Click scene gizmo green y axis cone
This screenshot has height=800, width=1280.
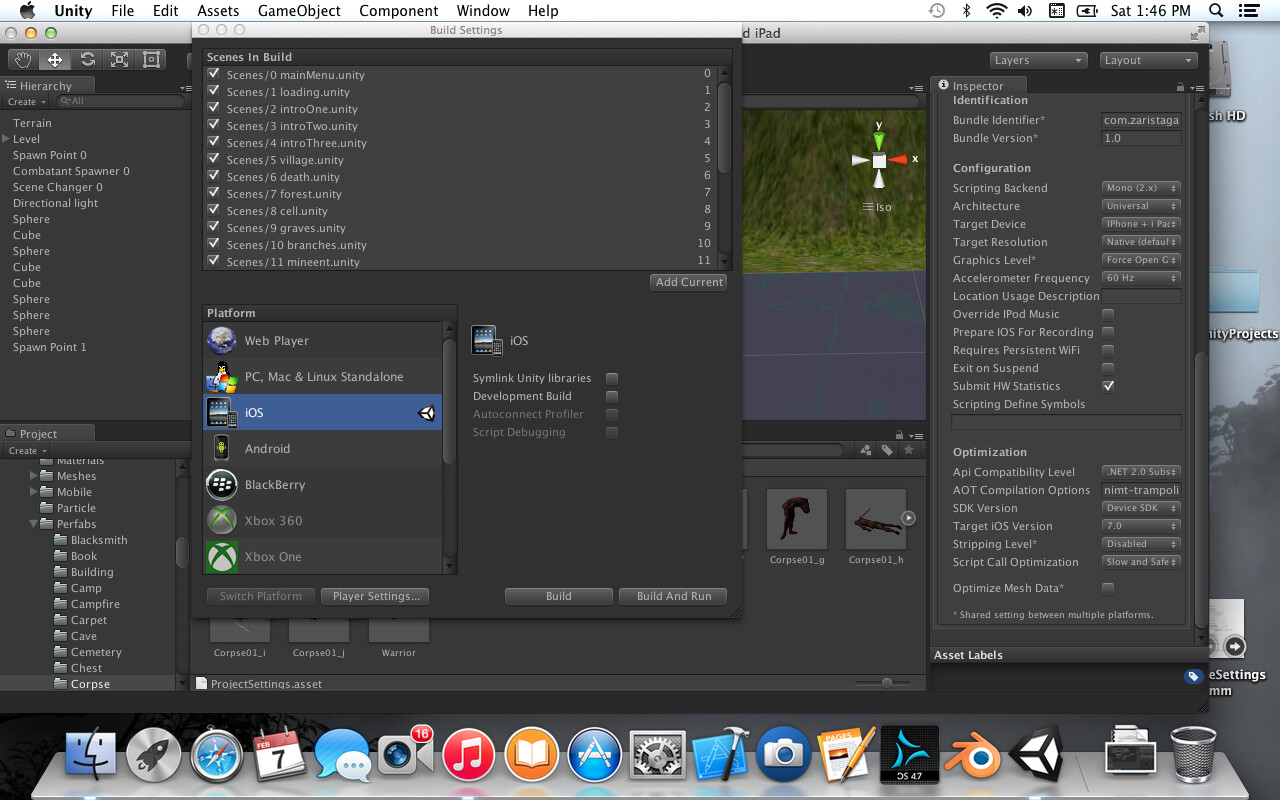tap(879, 140)
